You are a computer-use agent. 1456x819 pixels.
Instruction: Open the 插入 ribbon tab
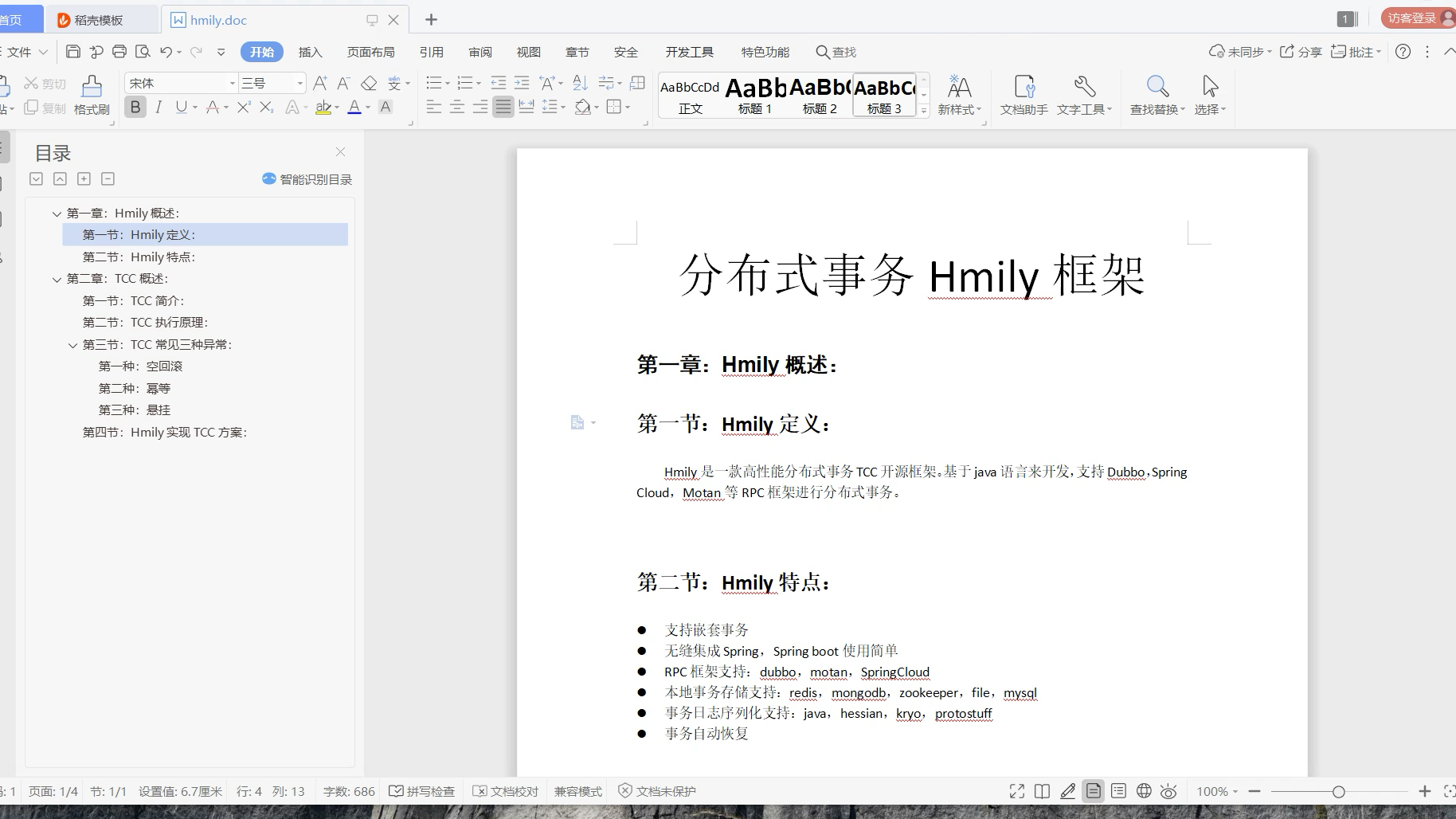[311, 52]
